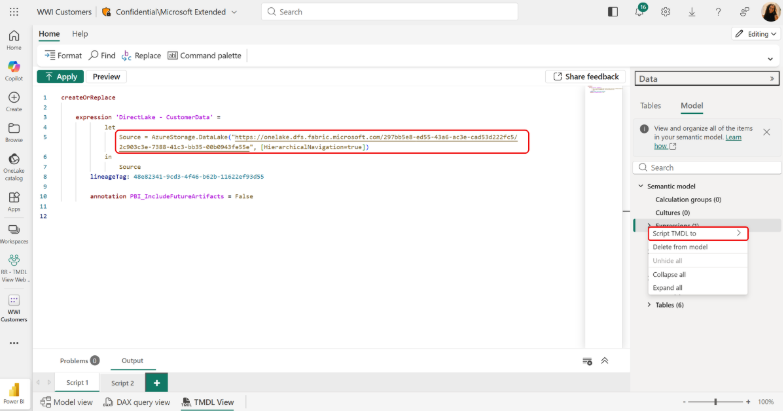
Task: Open the Output tab
Action: point(132,361)
